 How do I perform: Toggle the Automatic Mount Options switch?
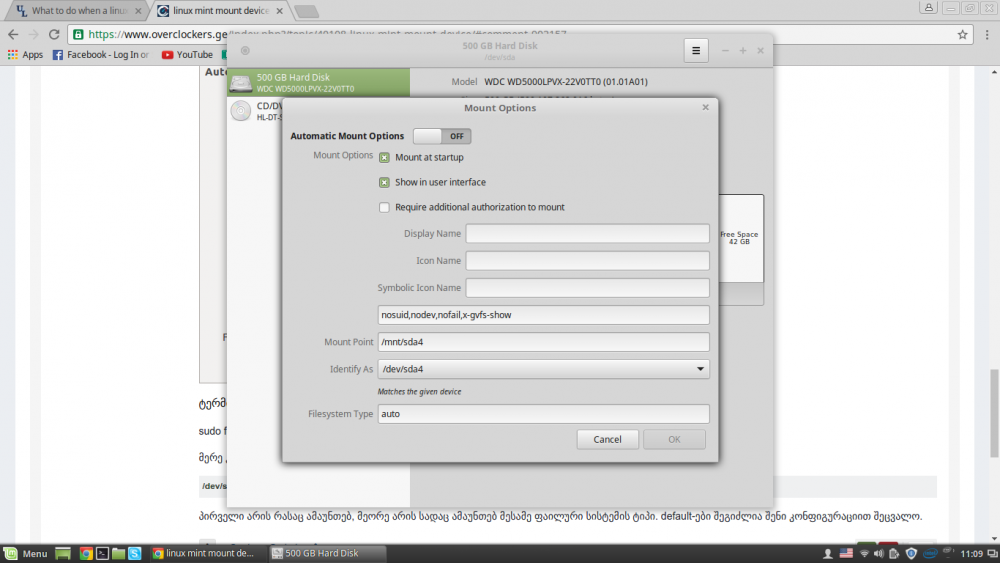point(442,136)
